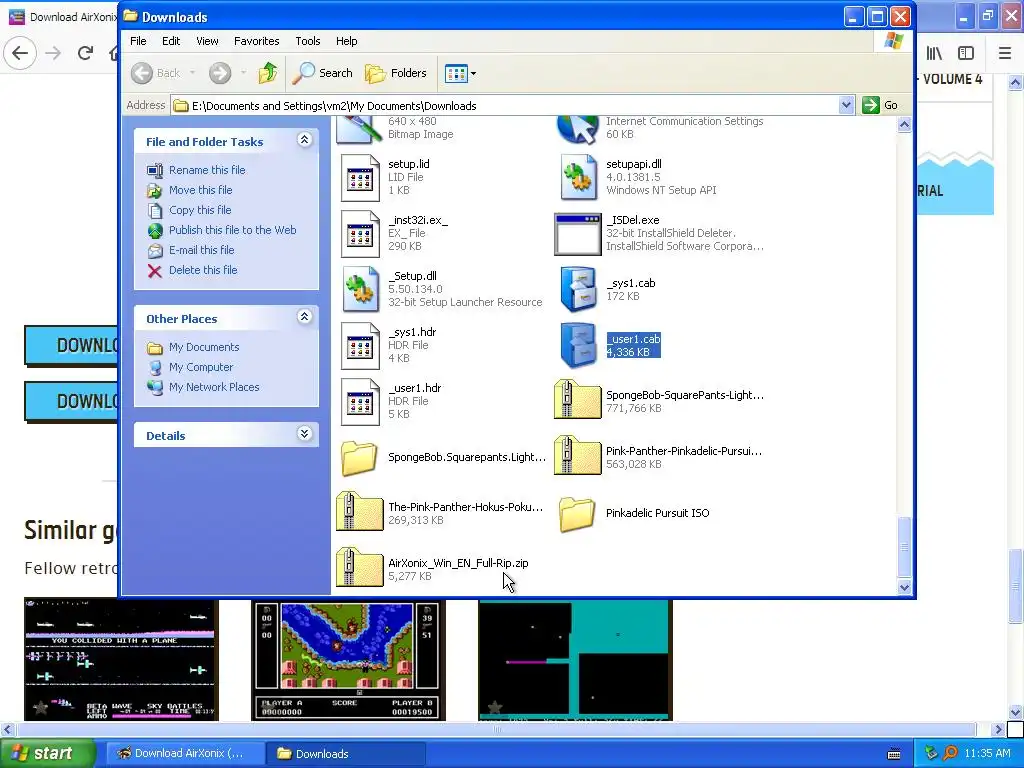Select the _sys1.hdr file icon

point(360,345)
